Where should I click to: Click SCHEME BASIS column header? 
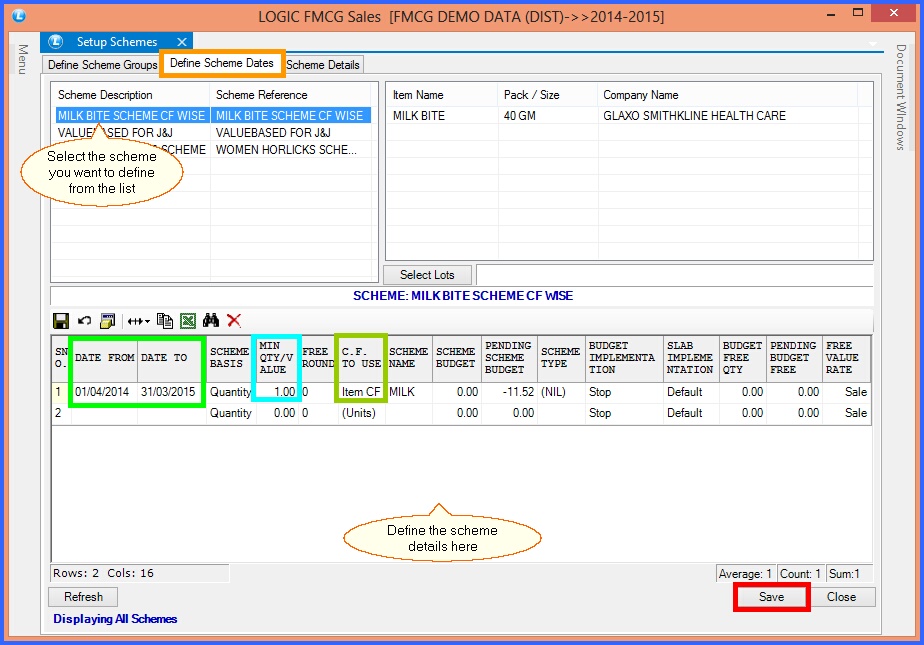[x=230, y=358]
